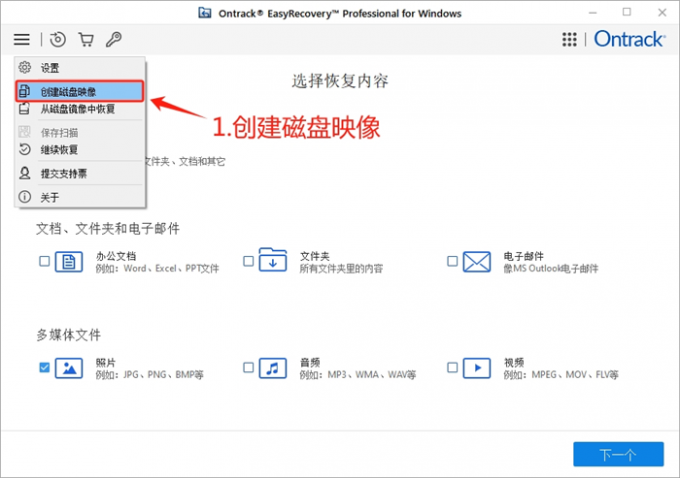Click the resume recovery circular arrow icon
The image size is (680, 478).
(x=58, y=39)
